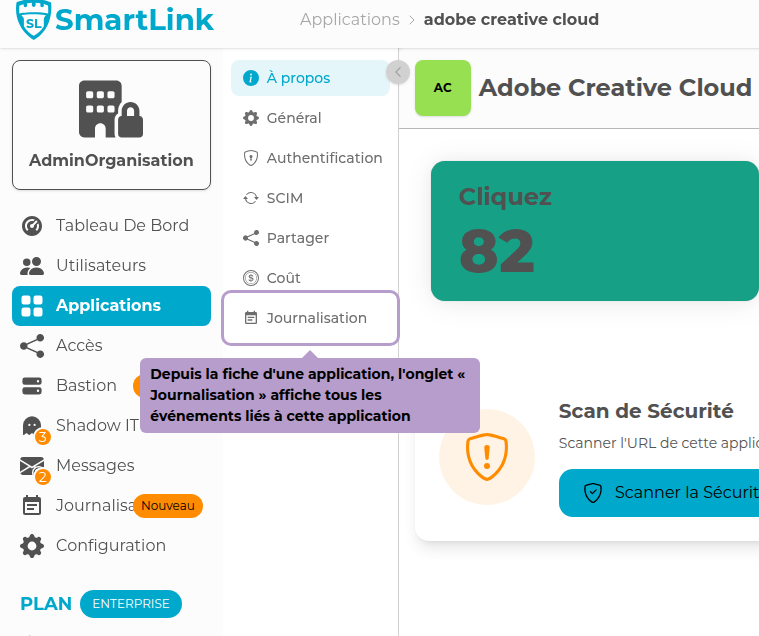
Task: Open the Général settings tab
Action: [293, 118]
